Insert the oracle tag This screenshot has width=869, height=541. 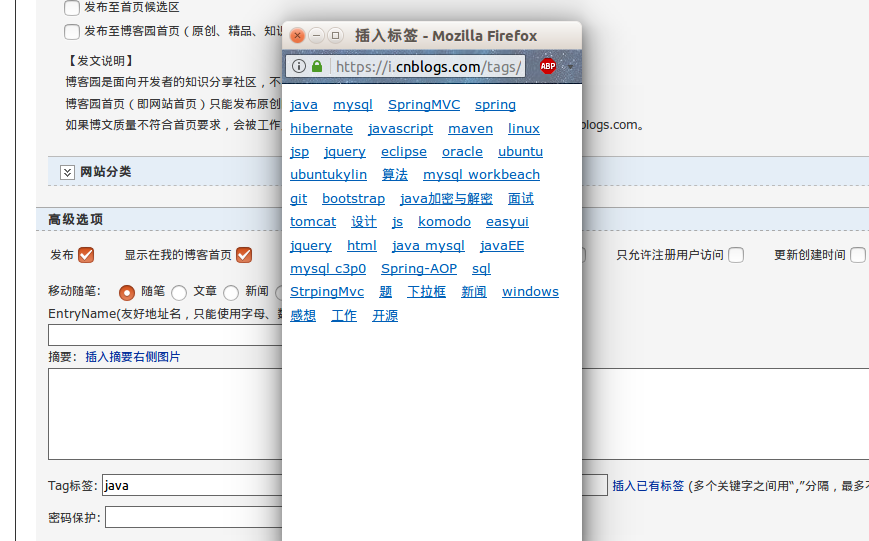tap(462, 152)
